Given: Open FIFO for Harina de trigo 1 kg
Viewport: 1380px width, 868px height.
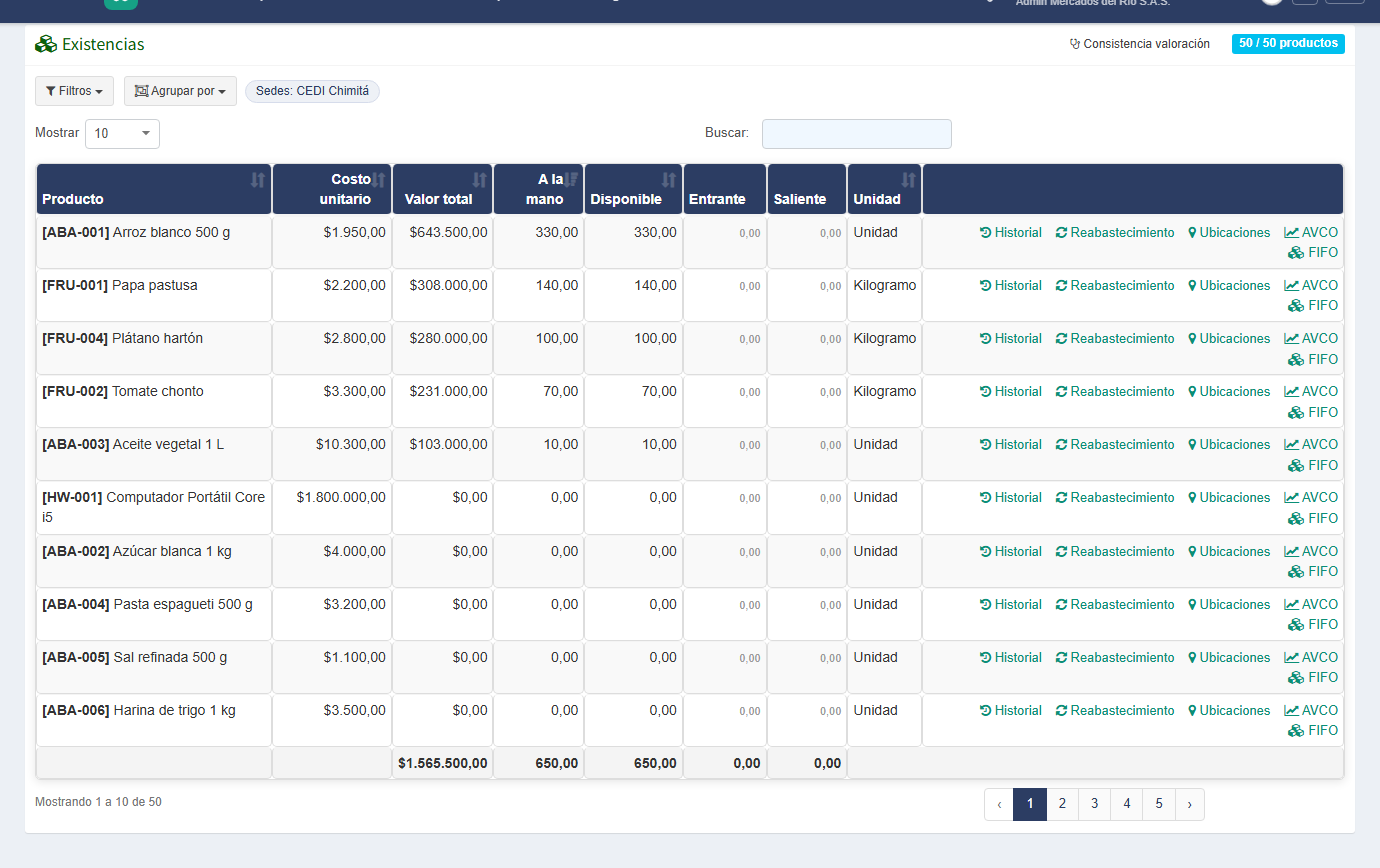Looking at the screenshot, I should pos(1313,731).
